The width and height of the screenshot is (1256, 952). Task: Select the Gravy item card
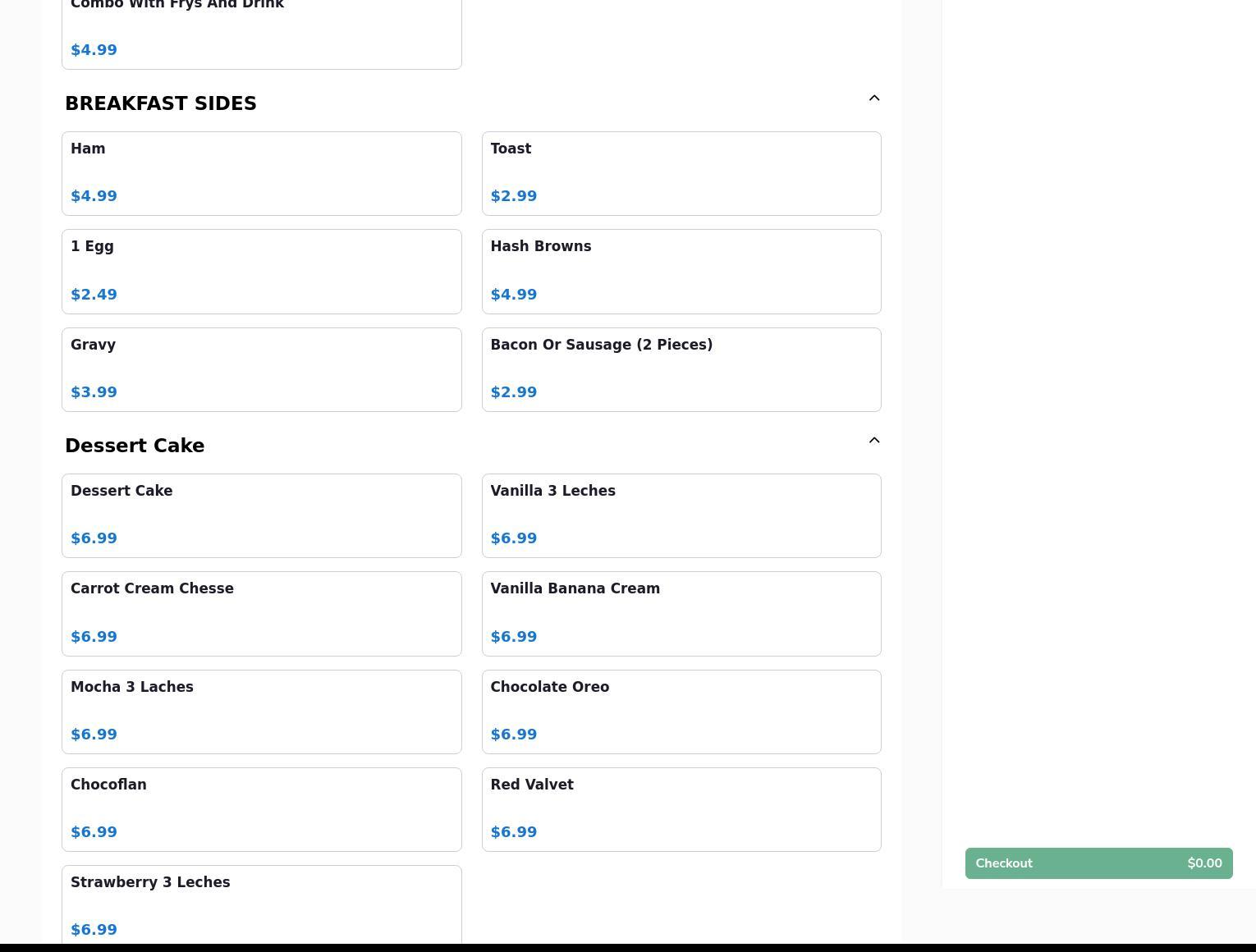pos(261,369)
